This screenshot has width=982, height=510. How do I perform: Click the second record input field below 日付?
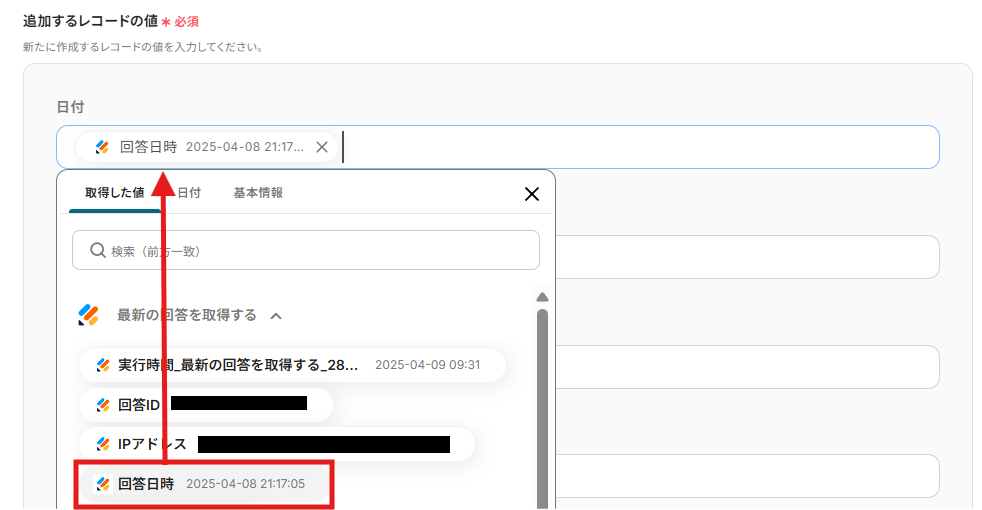point(747,257)
